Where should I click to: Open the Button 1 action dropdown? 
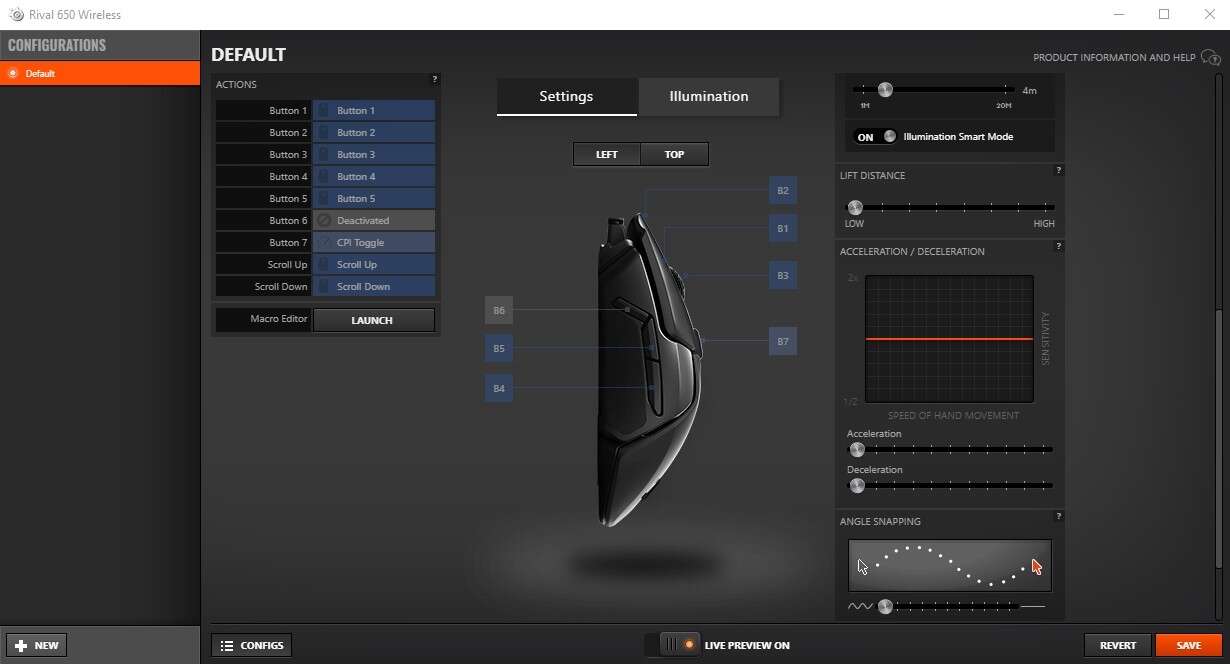click(374, 111)
